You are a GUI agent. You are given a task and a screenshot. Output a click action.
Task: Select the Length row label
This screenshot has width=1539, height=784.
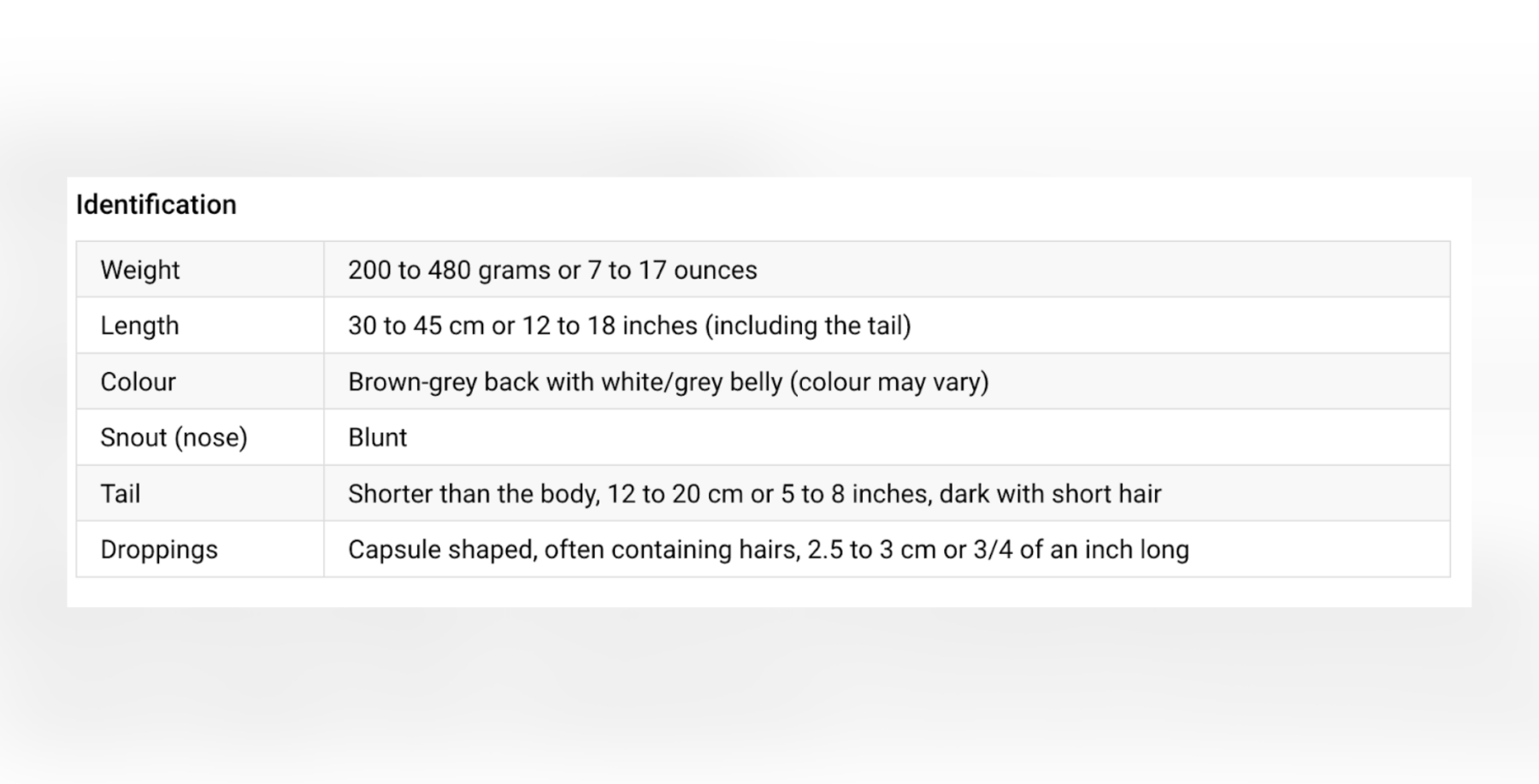pos(140,326)
